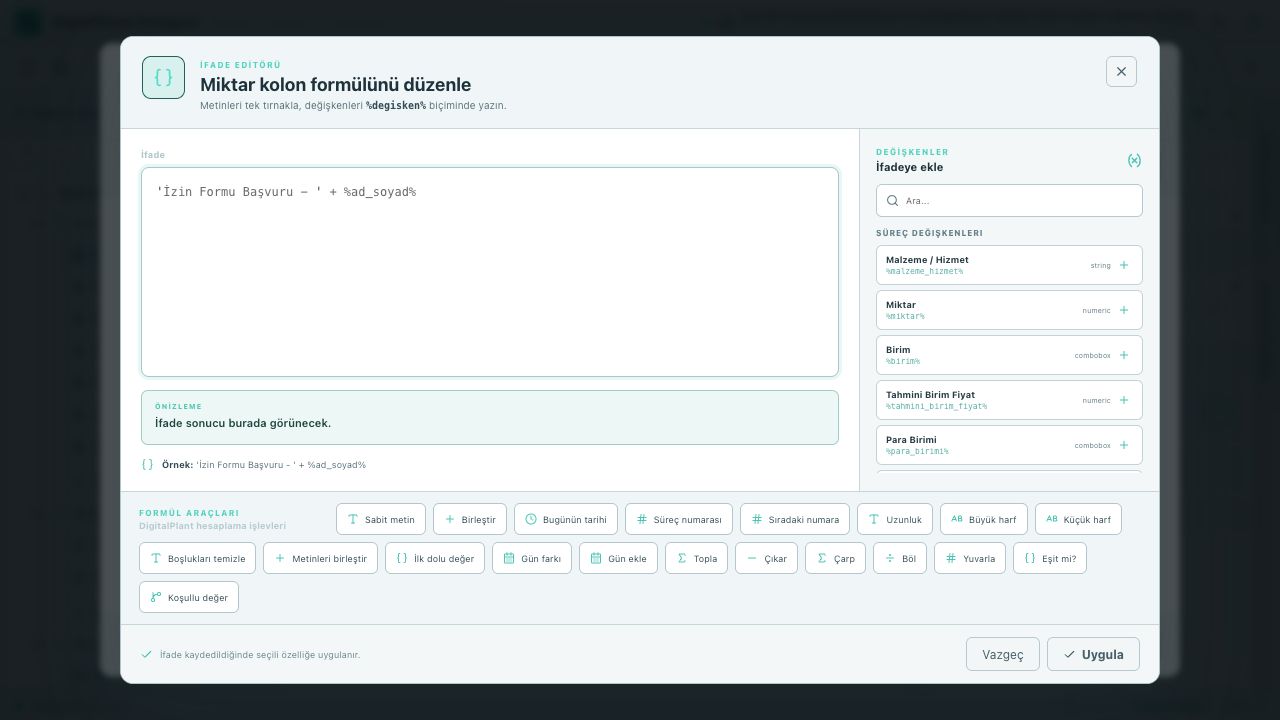
Task: Insert the İlk dolu değer function
Action: point(435,558)
